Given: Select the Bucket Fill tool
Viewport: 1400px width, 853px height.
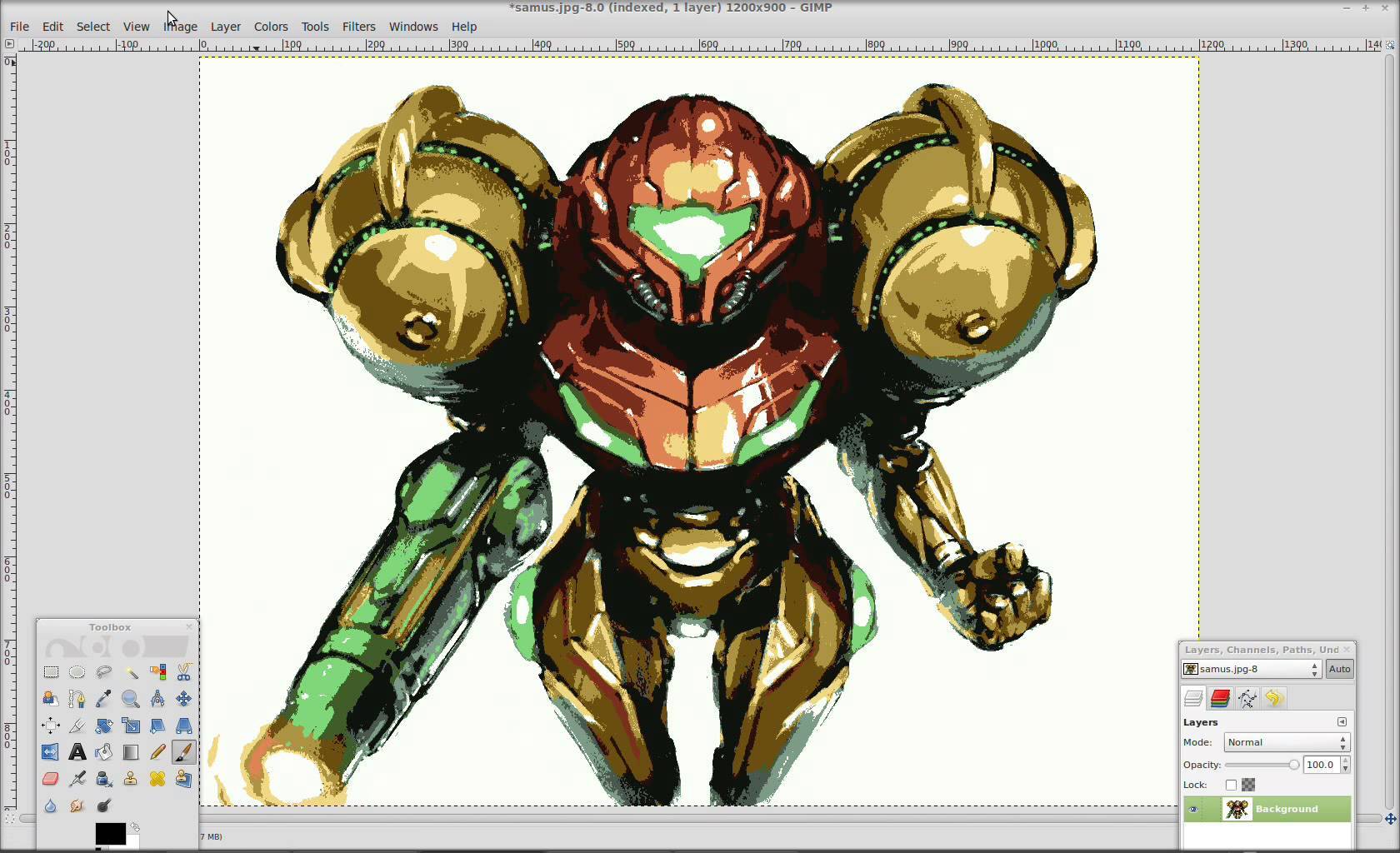Looking at the screenshot, I should coord(104,751).
